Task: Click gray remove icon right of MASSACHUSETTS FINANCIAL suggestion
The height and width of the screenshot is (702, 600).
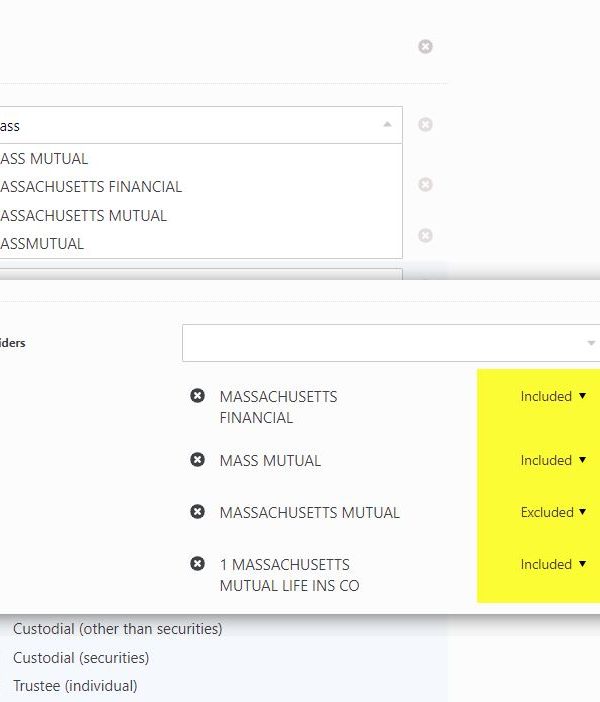Action: (425, 185)
